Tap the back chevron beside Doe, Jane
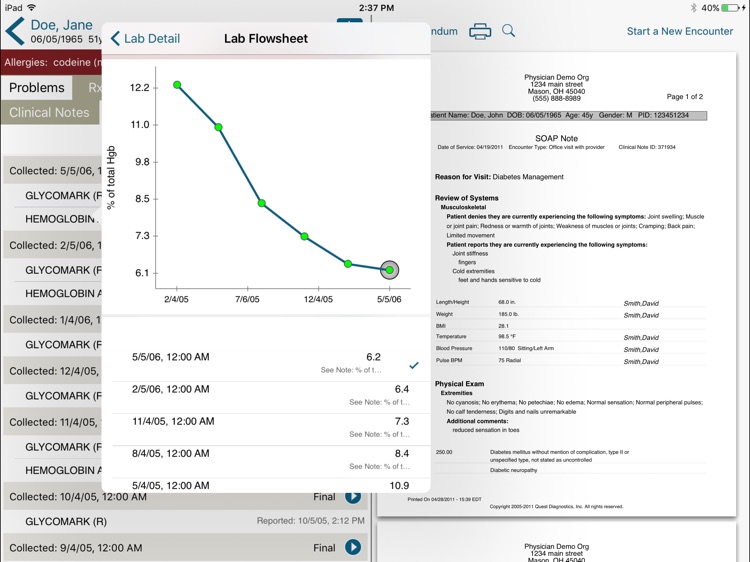The width and height of the screenshot is (750, 562). pyautogui.click(x=14, y=31)
